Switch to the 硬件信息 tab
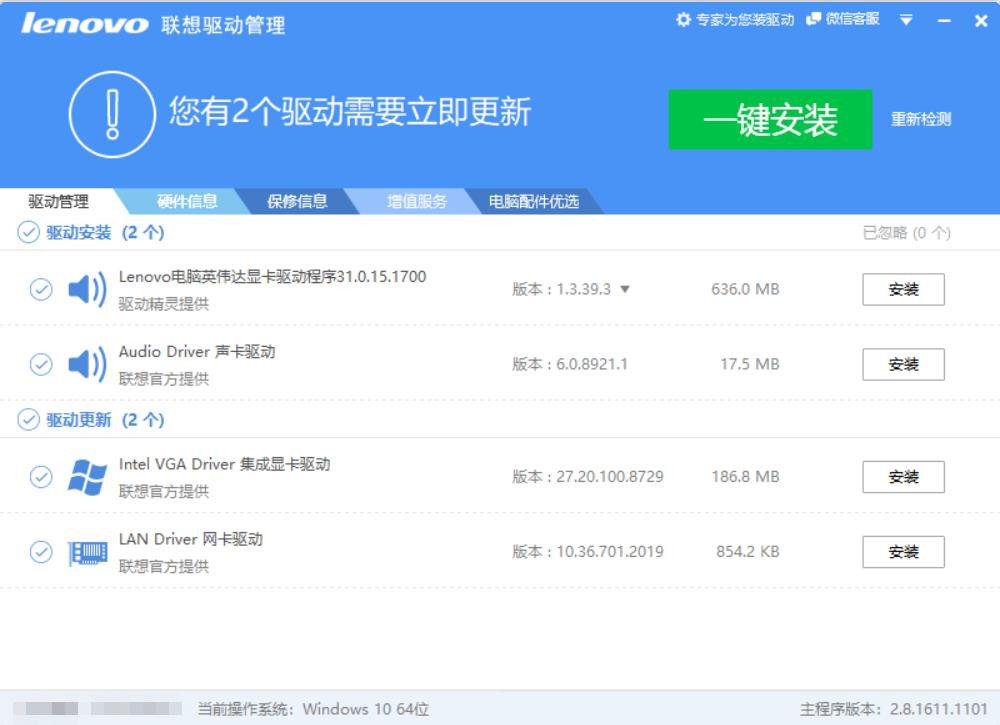 pyautogui.click(x=187, y=201)
